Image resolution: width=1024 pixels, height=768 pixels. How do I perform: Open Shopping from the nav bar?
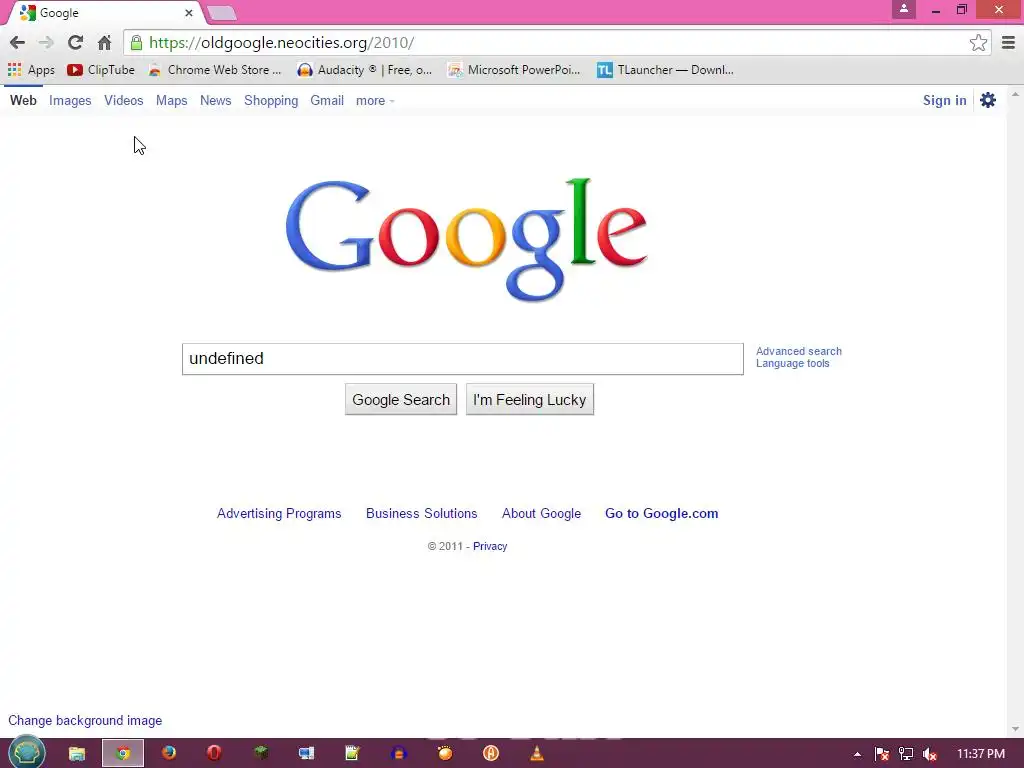271,101
